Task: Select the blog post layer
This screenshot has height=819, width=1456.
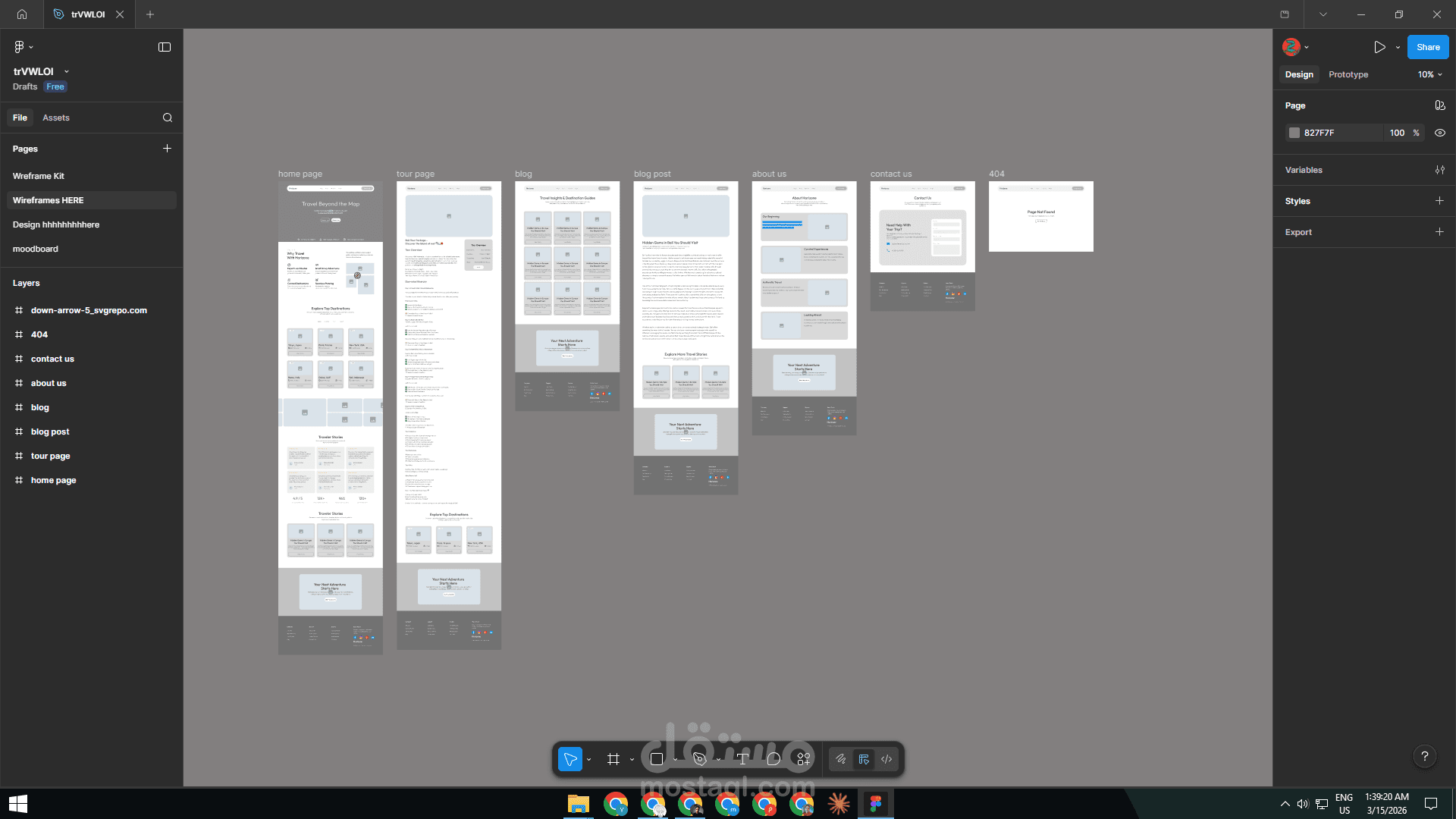Action: (x=50, y=431)
